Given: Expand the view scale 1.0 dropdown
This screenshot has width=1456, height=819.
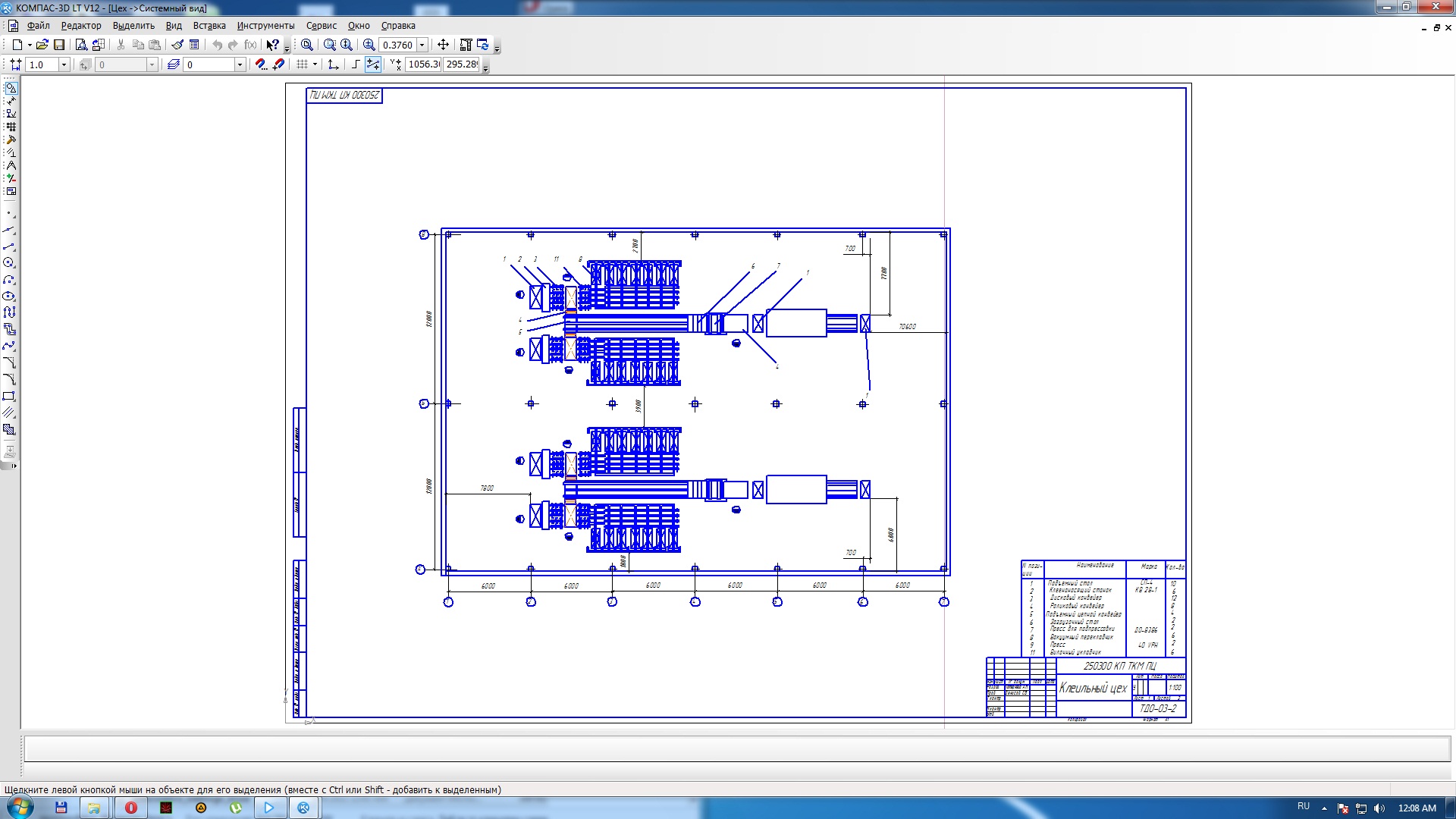Looking at the screenshot, I should point(64,64).
